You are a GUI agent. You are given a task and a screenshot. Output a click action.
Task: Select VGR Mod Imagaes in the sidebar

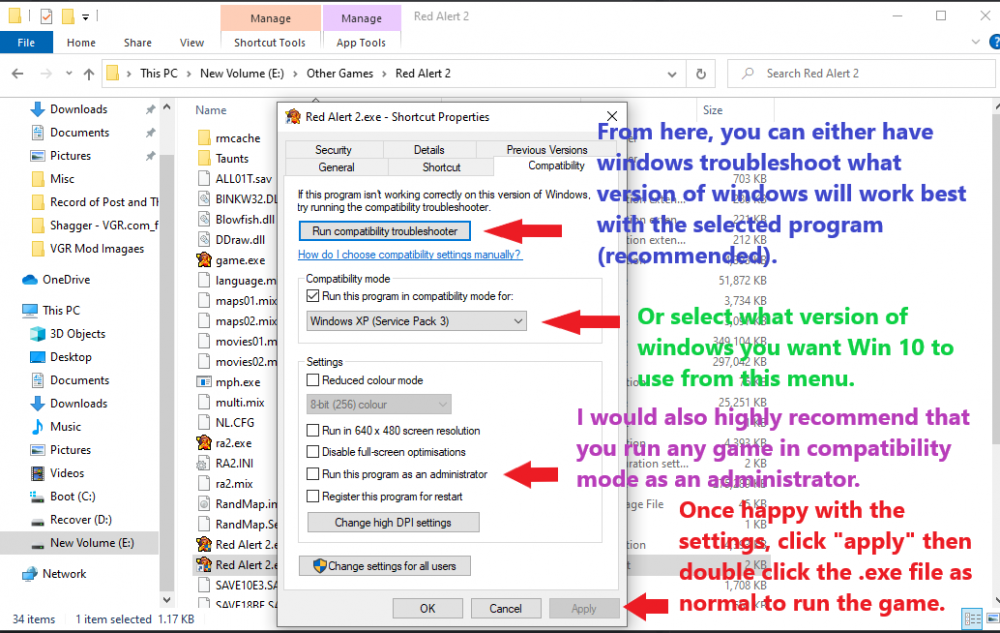pyautogui.click(x=97, y=249)
